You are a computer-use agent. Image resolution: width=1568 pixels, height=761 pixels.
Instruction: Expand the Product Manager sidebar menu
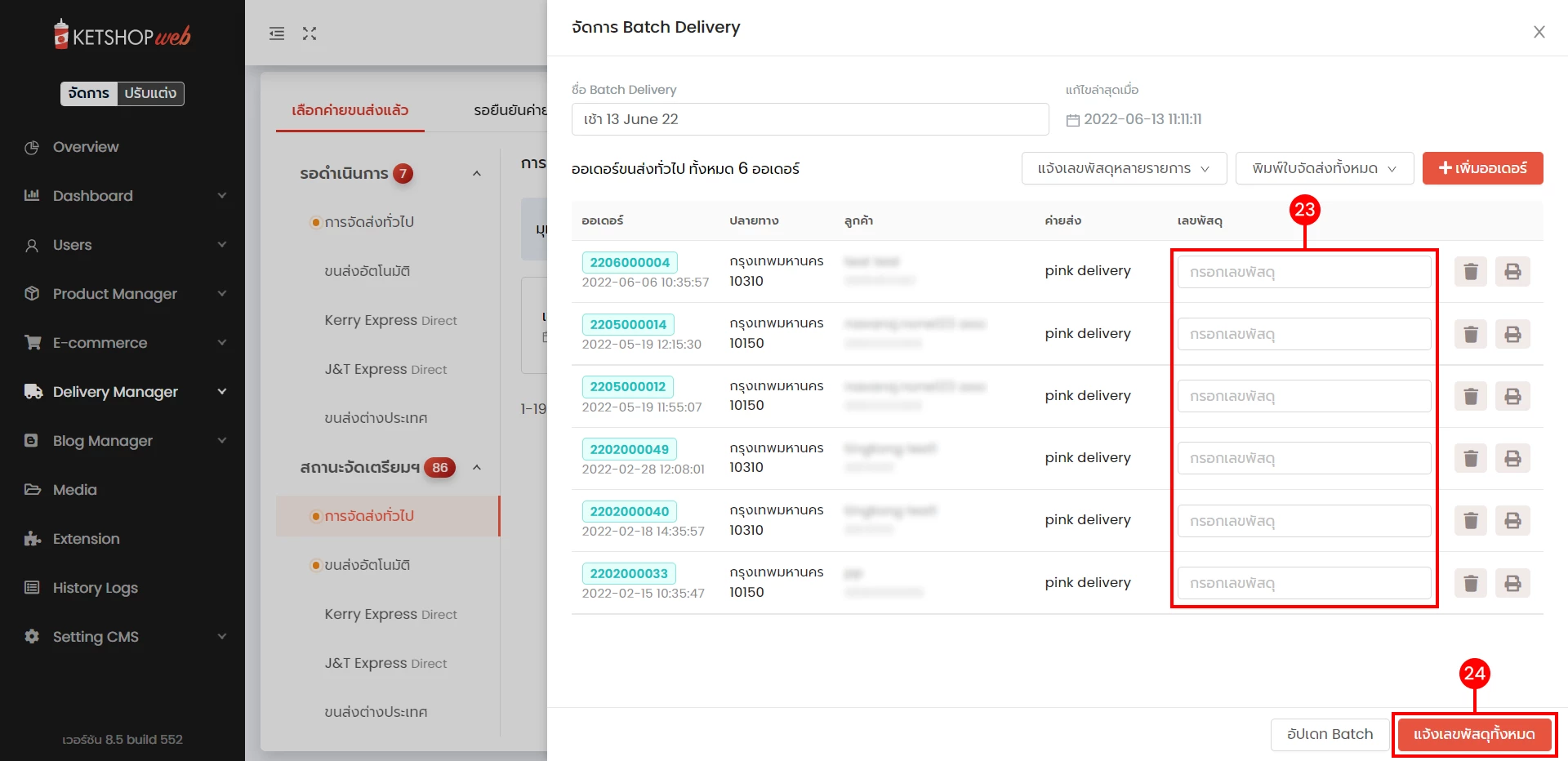(x=115, y=294)
